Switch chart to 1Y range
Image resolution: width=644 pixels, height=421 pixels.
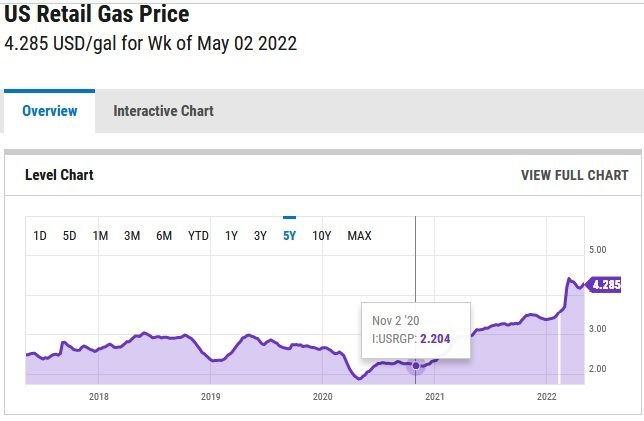[231, 236]
